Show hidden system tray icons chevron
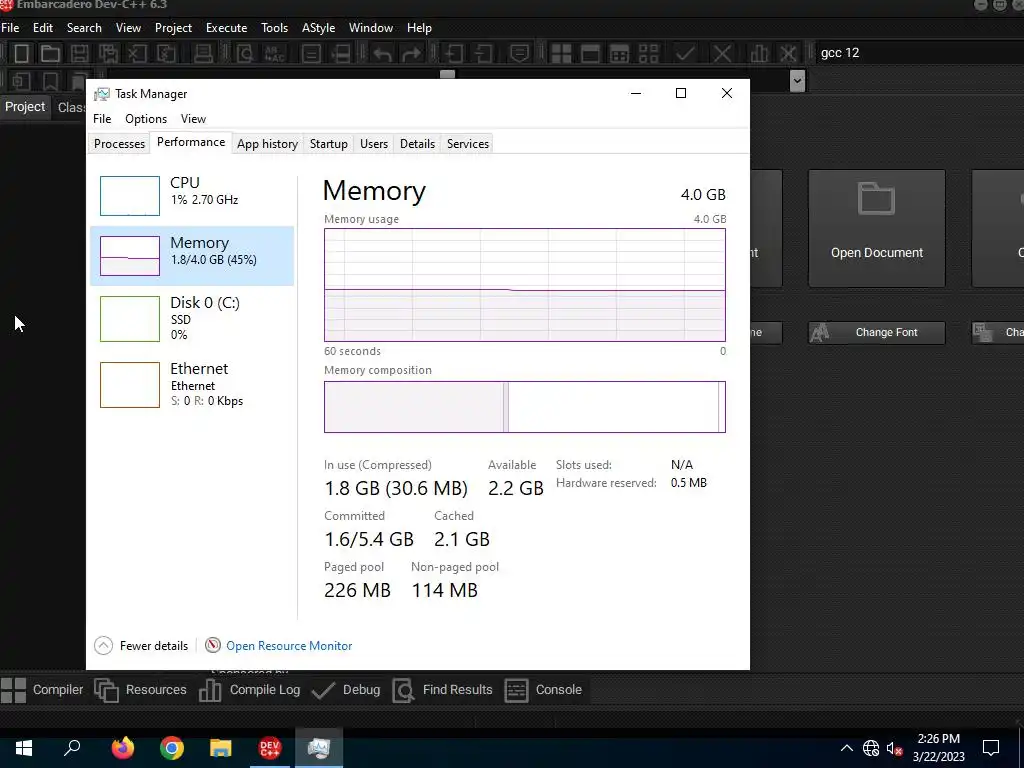Image resolution: width=1024 pixels, height=768 pixels. [846, 748]
